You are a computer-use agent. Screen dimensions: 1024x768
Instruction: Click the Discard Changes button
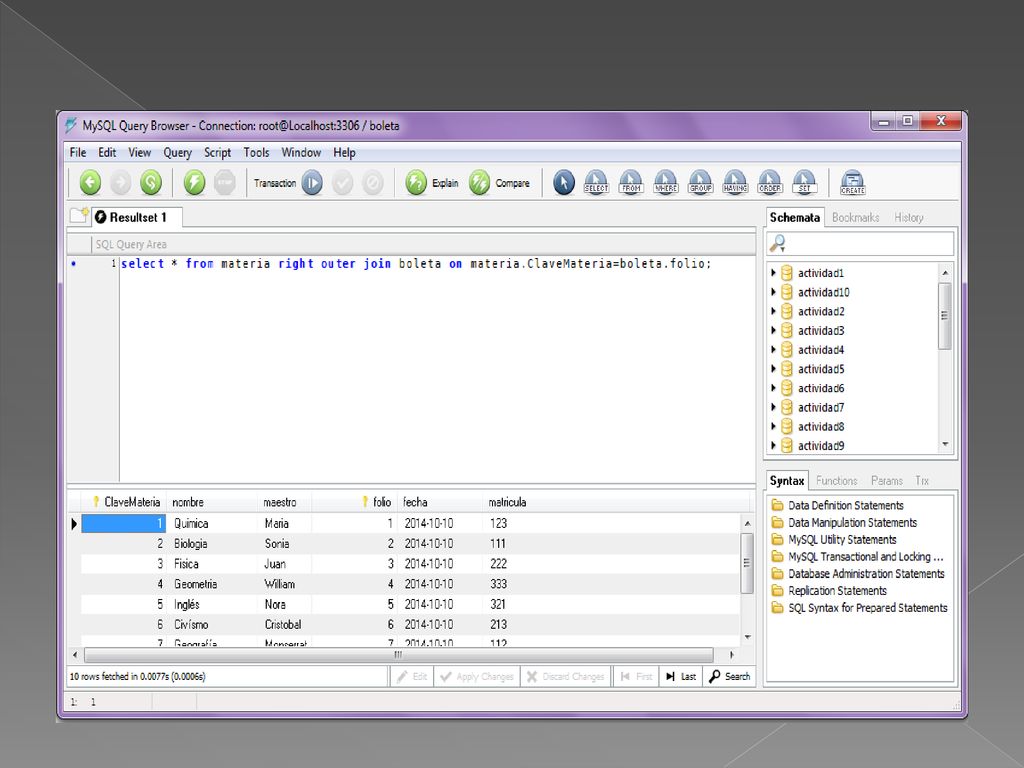[x=566, y=677]
